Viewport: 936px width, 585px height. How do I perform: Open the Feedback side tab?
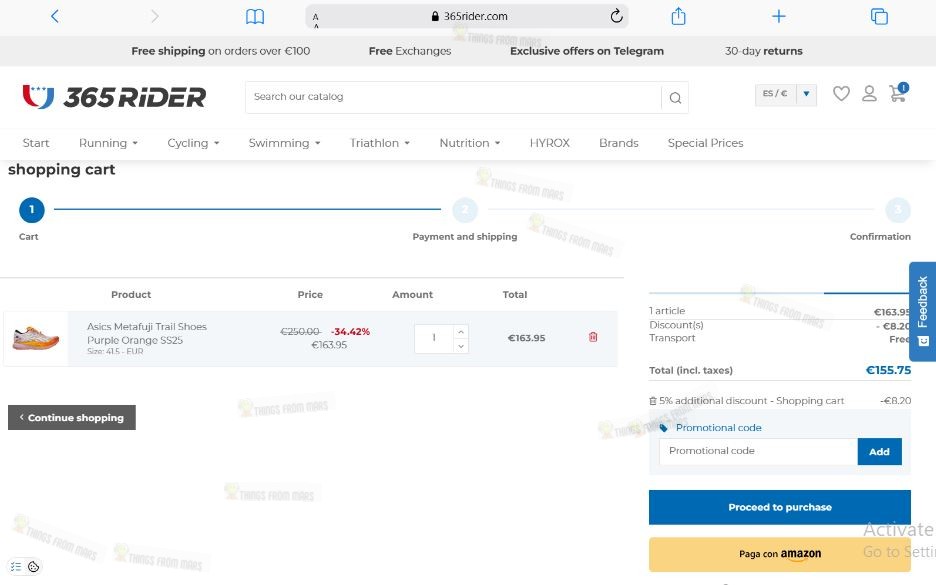[922, 311]
